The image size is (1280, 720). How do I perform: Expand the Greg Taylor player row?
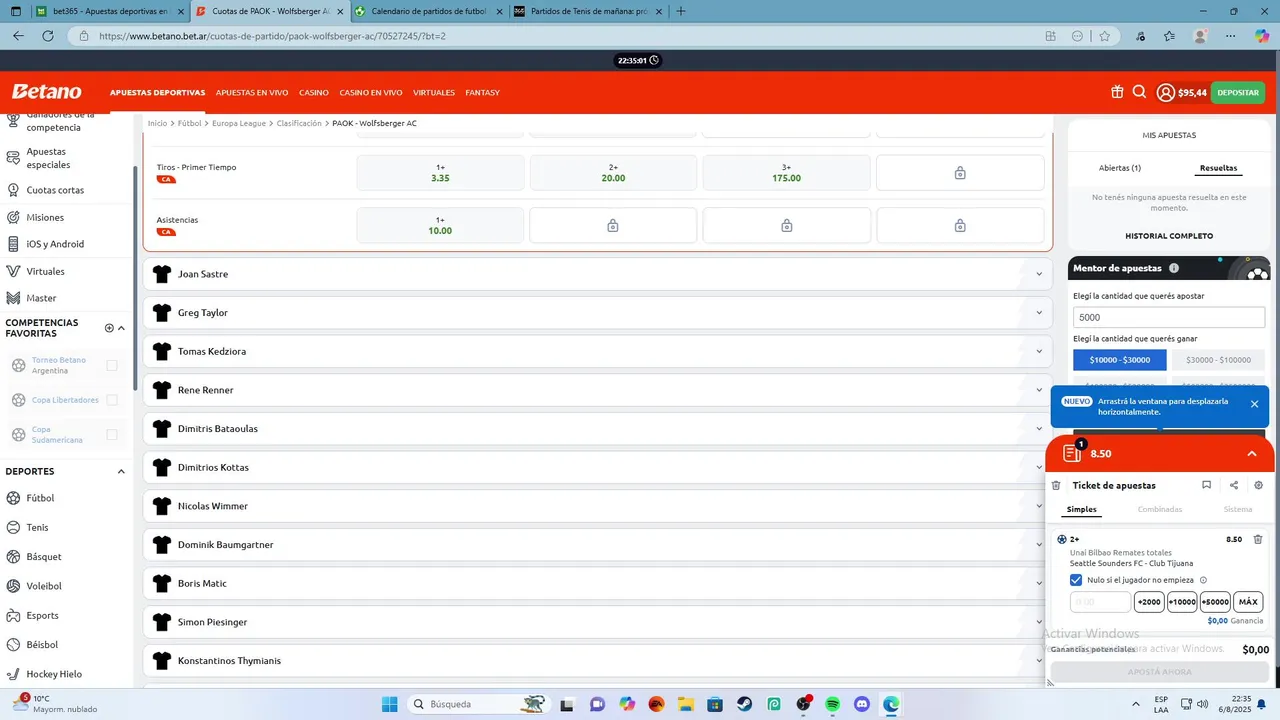(598, 313)
